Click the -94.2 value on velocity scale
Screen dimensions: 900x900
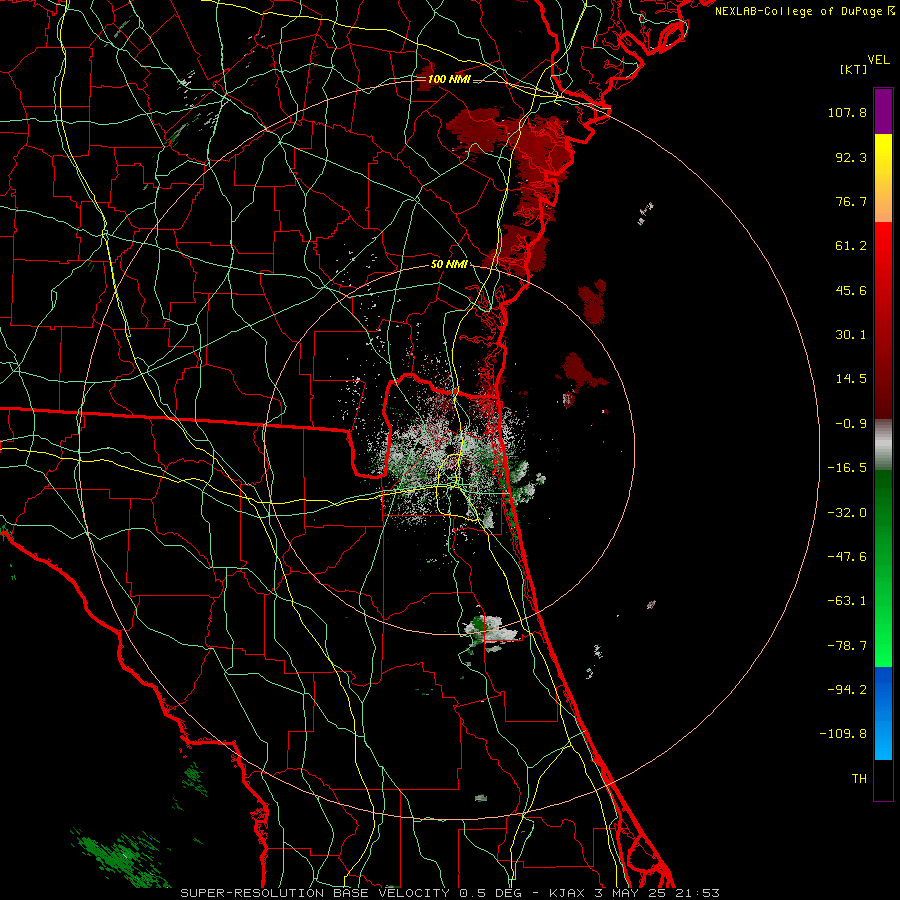(847, 690)
